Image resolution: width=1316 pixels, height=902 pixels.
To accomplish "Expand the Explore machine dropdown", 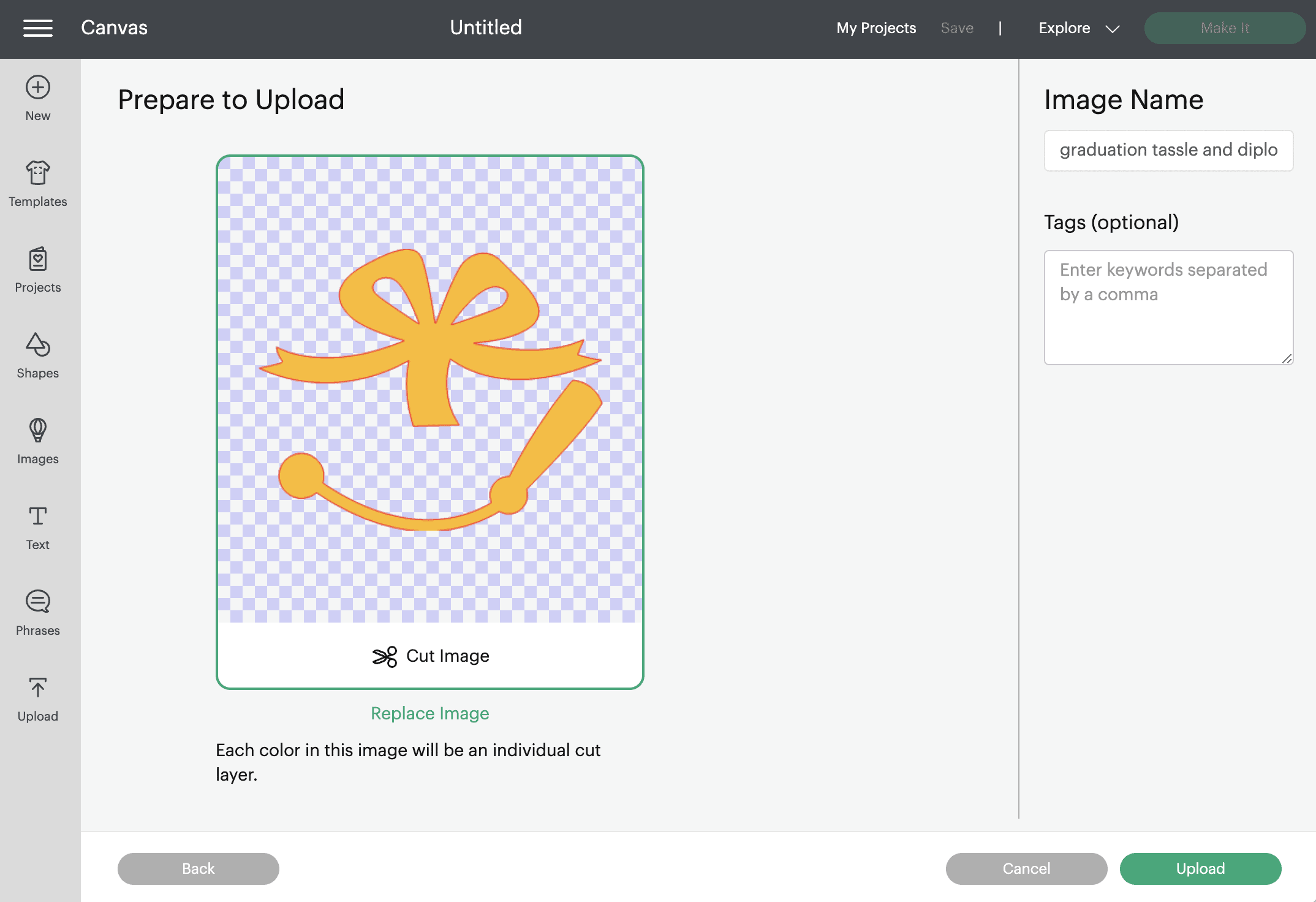I will pyautogui.click(x=1079, y=28).
